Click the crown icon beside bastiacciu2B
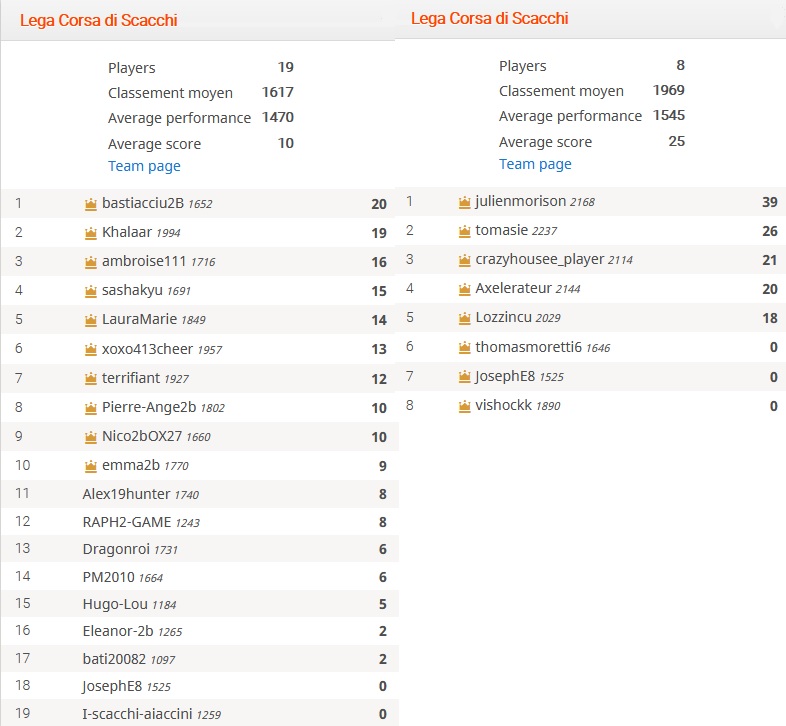 [x=92, y=204]
